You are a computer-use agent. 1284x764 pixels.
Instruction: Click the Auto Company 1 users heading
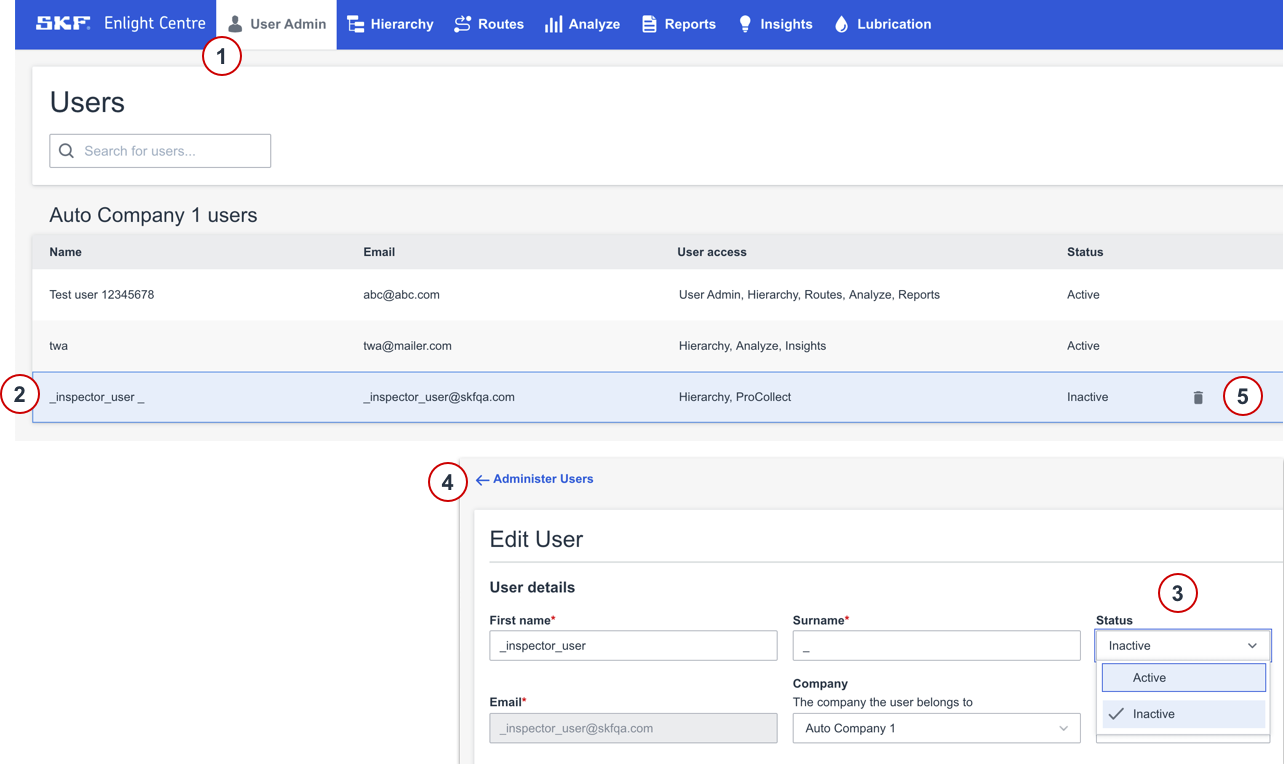[x=153, y=215]
